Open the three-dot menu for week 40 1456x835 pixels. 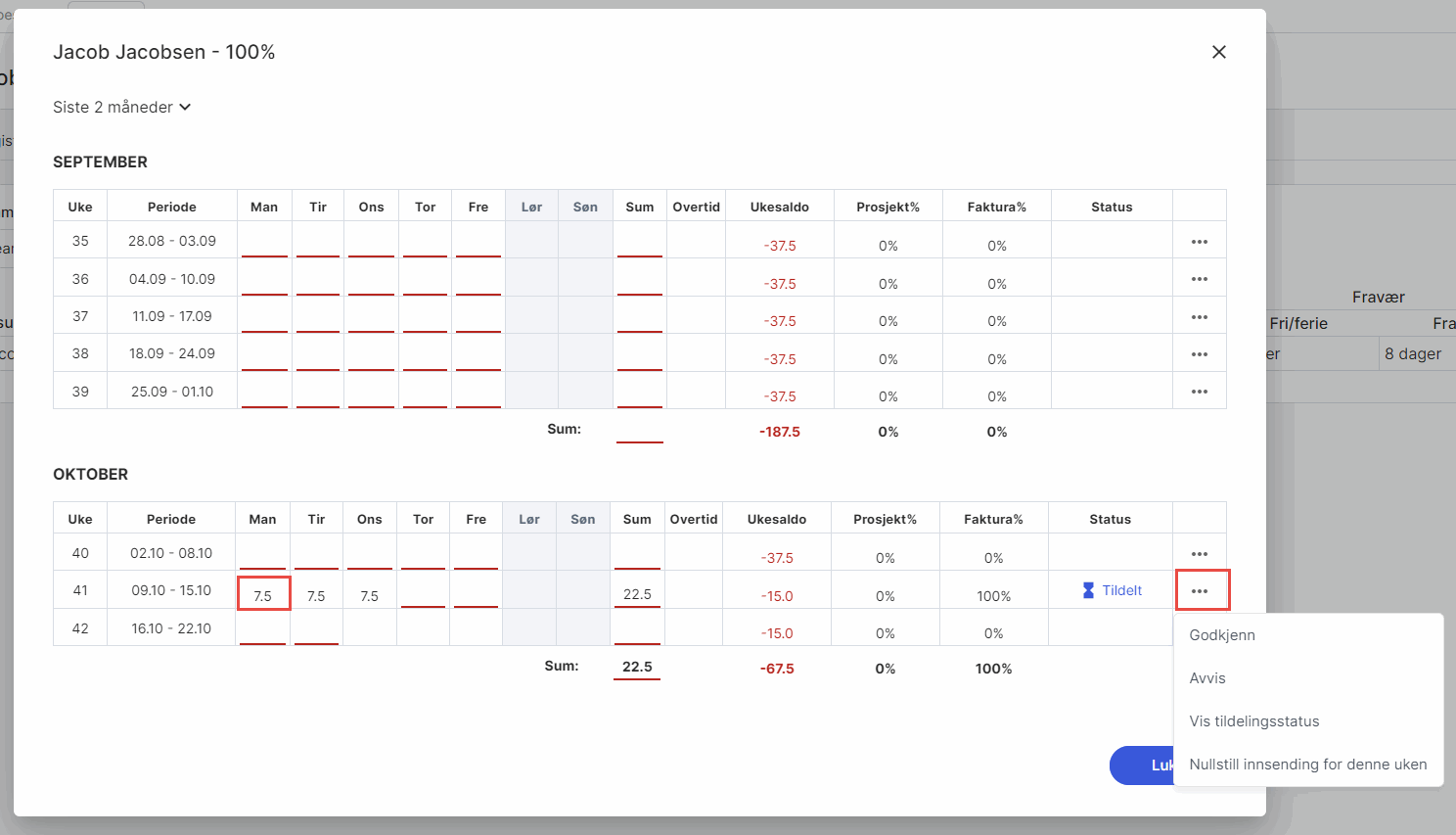coord(1199,554)
